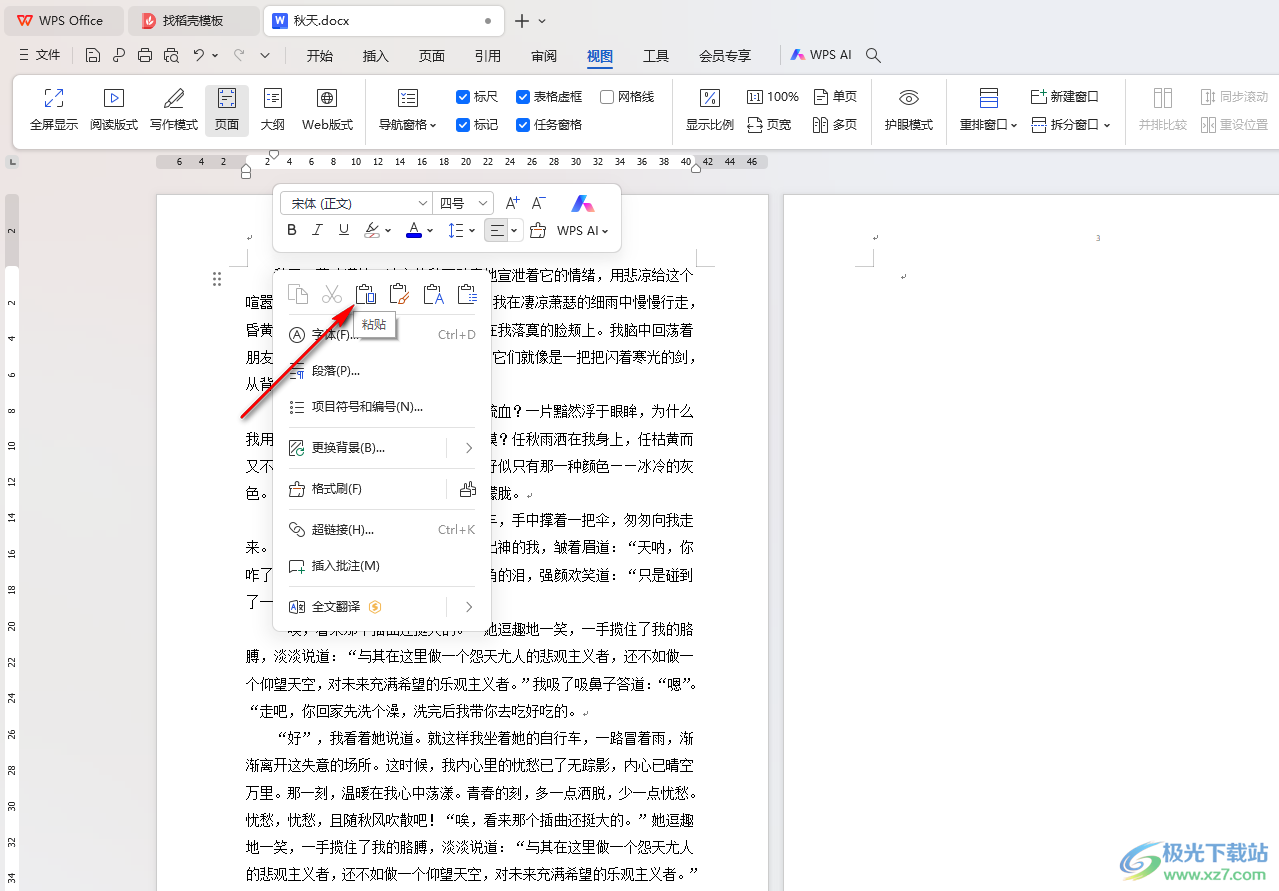Image resolution: width=1279 pixels, height=891 pixels.
Task: Click the Bold icon in mini toolbar
Action: coord(292,230)
